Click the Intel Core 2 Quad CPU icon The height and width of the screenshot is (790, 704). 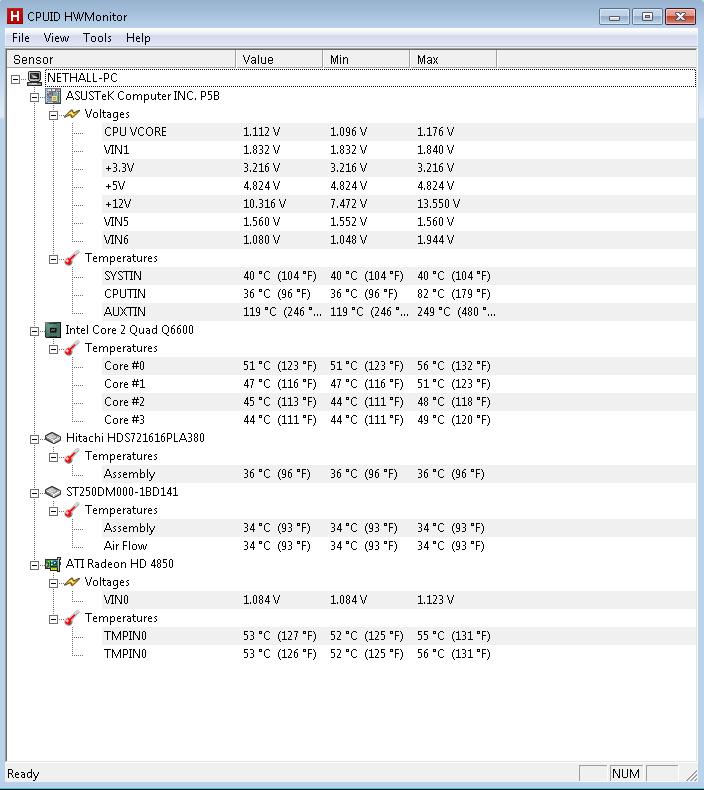click(x=53, y=330)
